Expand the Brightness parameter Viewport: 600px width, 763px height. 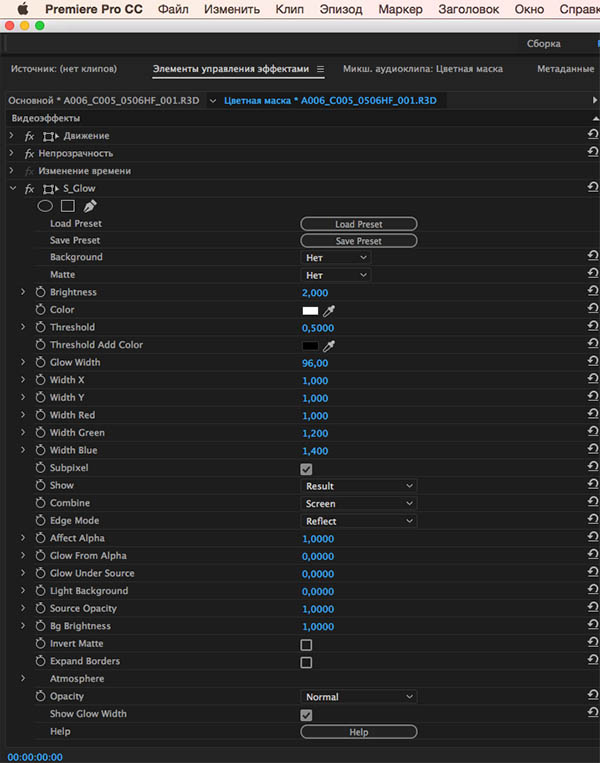click(23, 291)
